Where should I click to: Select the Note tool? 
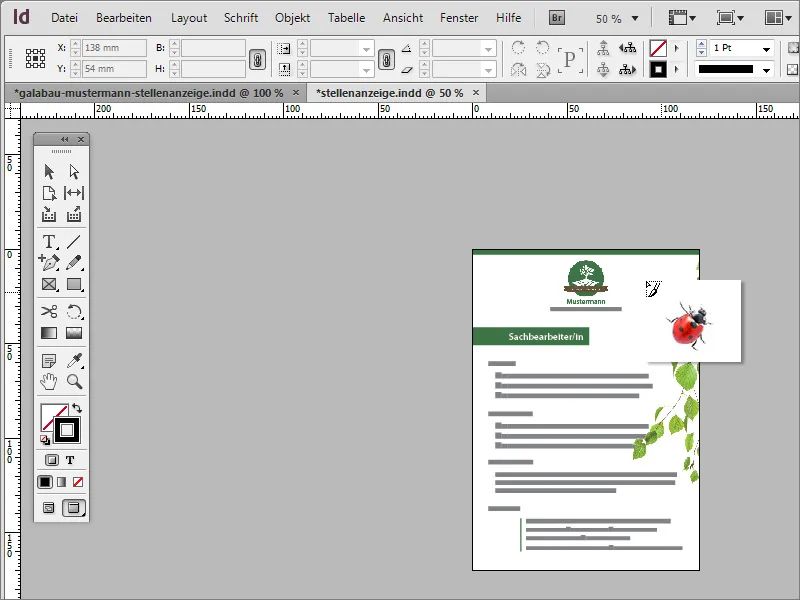coord(49,361)
